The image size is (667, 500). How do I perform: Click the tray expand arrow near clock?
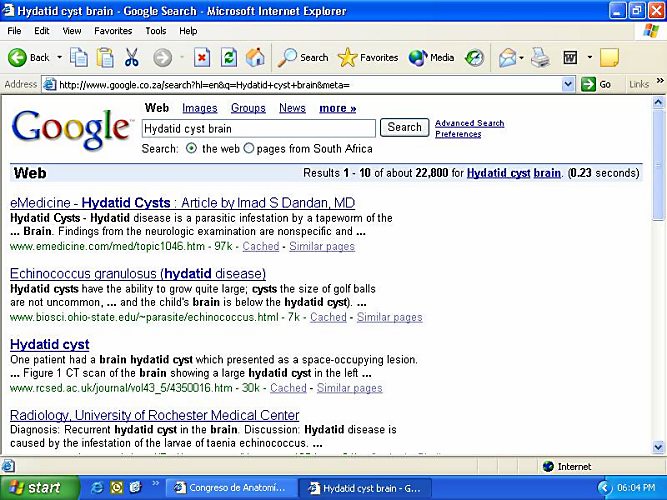coord(604,488)
